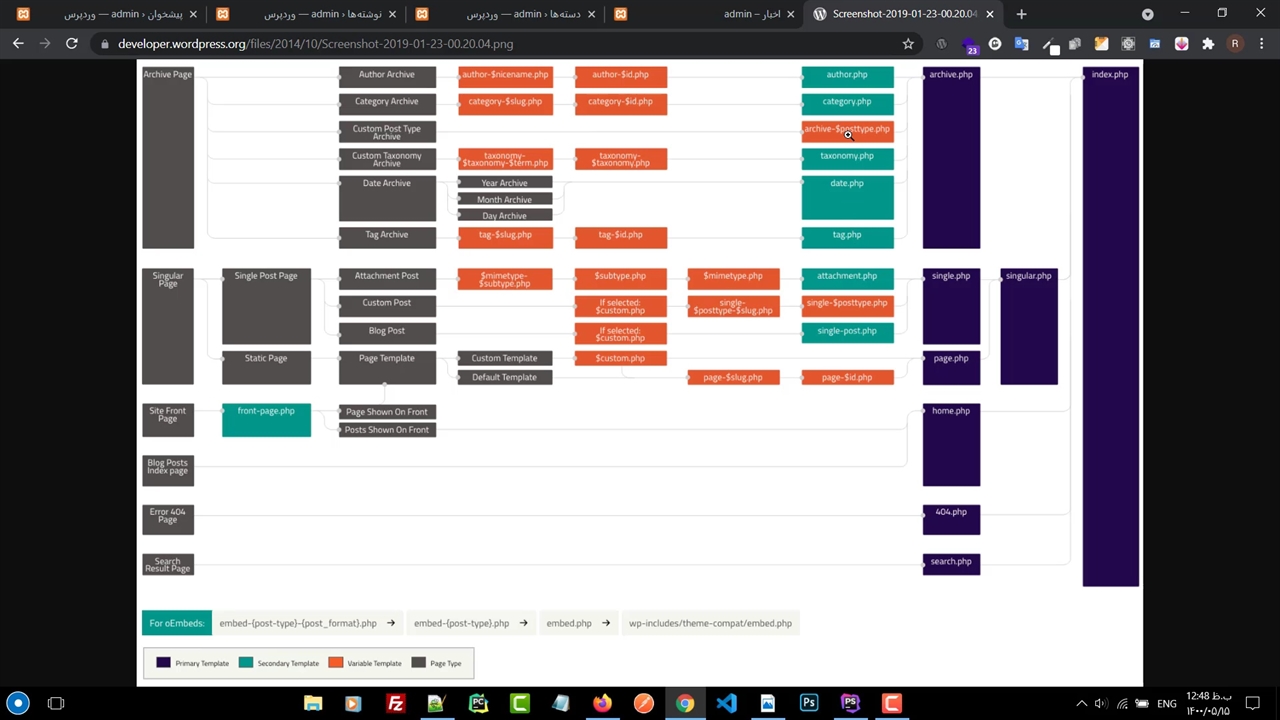Image resolution: width=1280 pixels, height=720 pixels.
Task: Launch FileZilla from the taskbar
Action: tap(395, 703)
